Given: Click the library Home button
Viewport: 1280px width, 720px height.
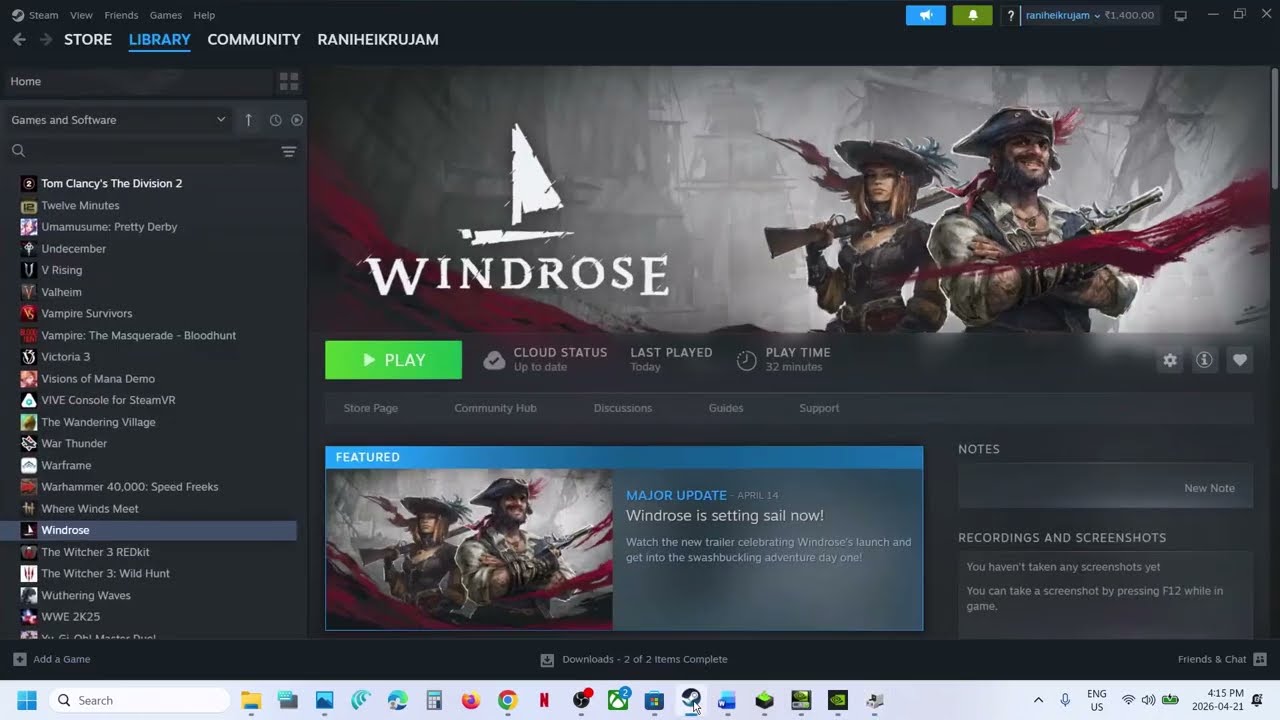Looking at the screenshot, I should coord(137,81).
